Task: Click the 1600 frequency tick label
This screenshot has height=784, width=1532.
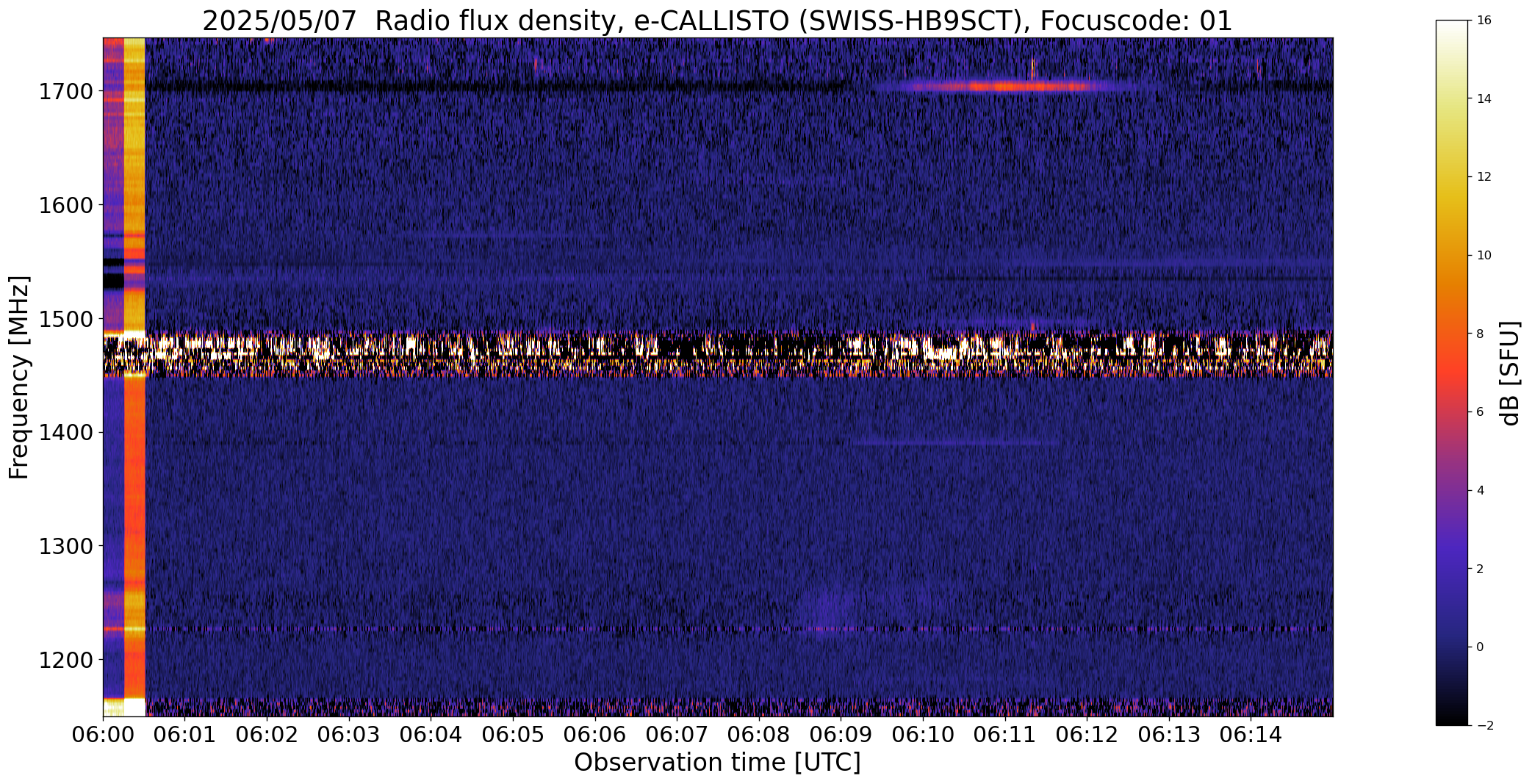Action: tap(65, 205)
